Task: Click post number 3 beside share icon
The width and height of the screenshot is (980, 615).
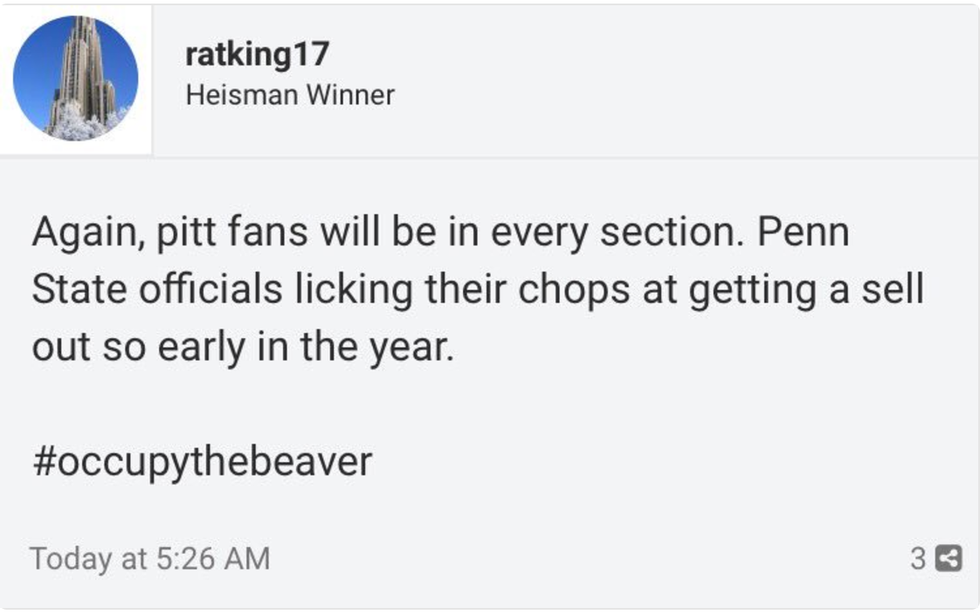Action: click(918, 559)
